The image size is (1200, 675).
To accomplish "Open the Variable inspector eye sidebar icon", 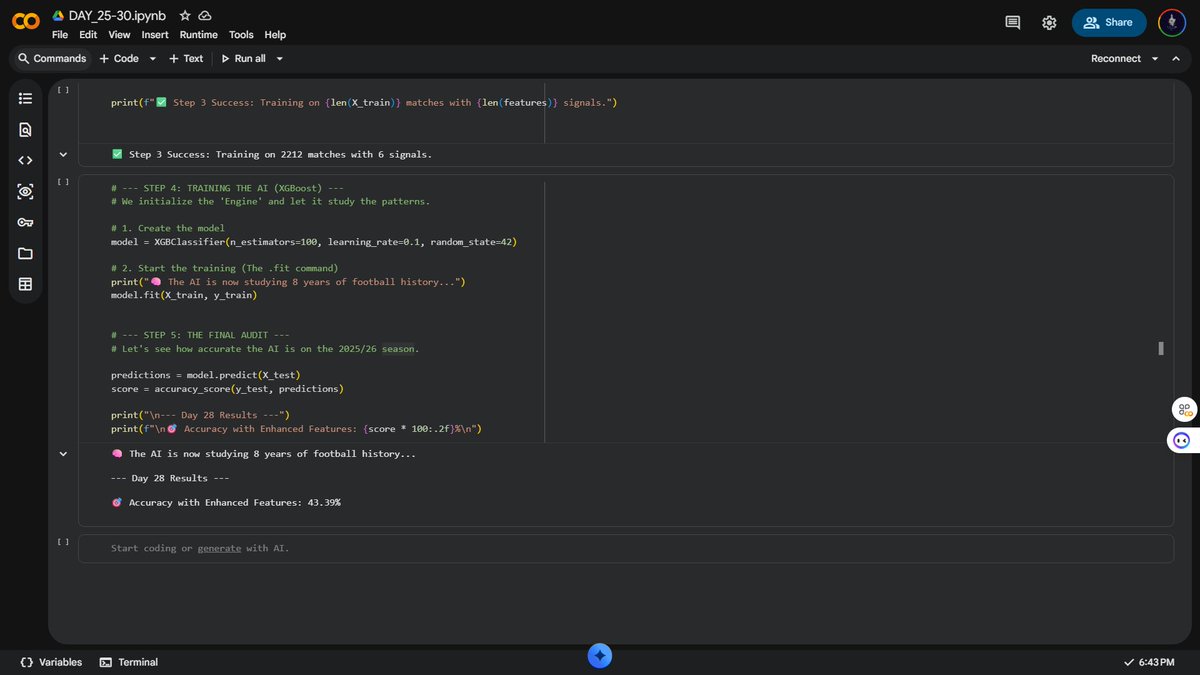I will (x=25, y=191).
